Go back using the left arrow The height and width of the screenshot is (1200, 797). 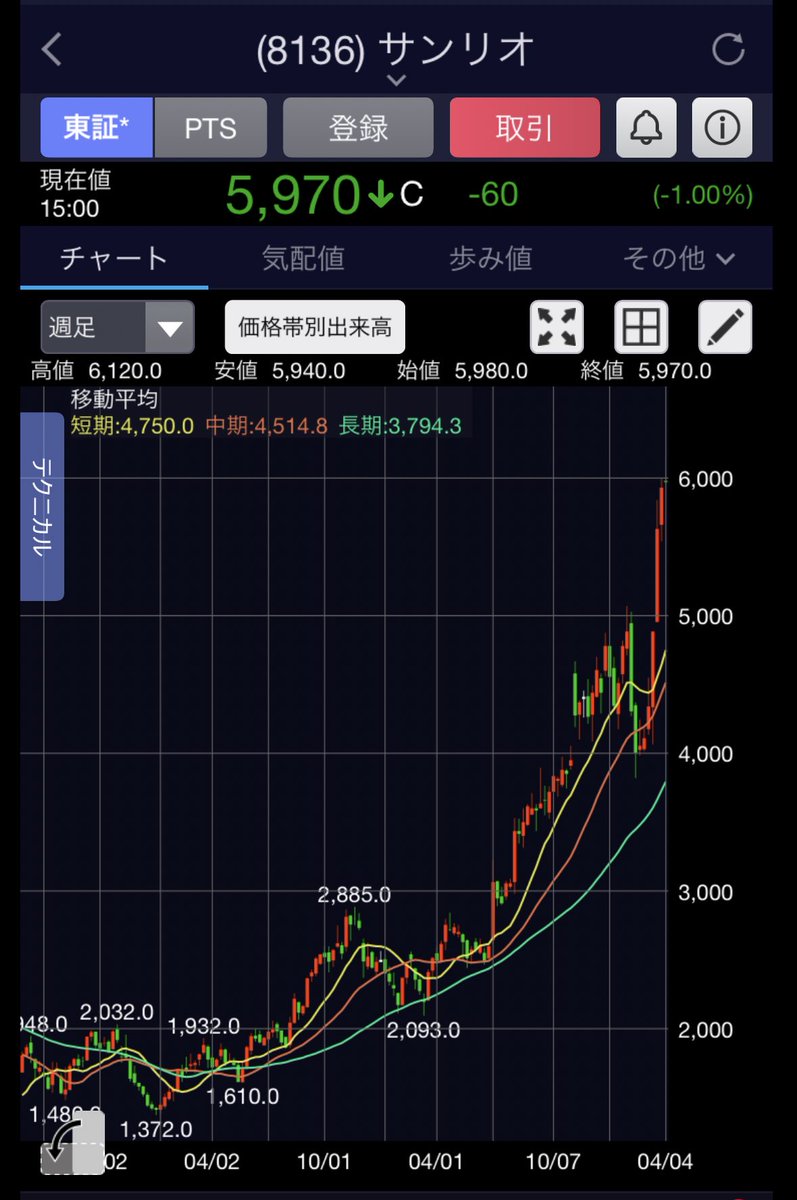(52, 49)
